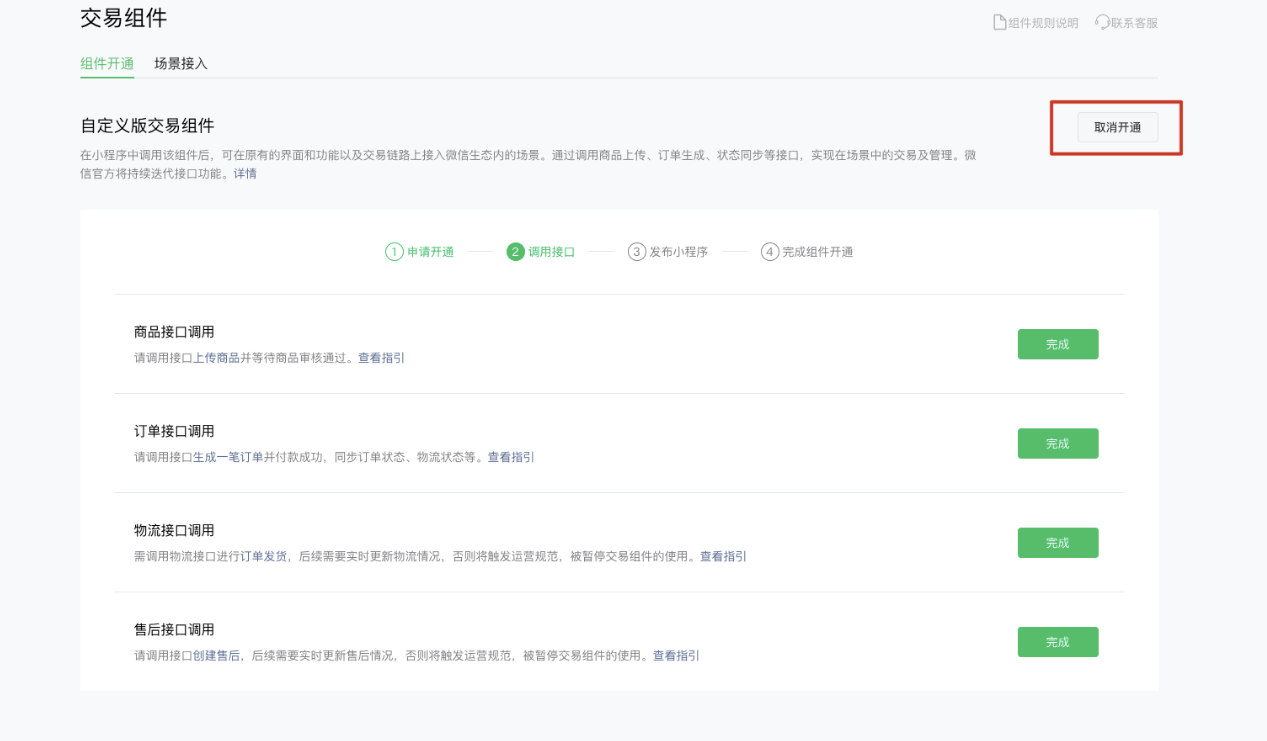Click 完成 button for 订单接口调用
This screenshot has height=741, width=1267.
click(x=1057, y=443)
